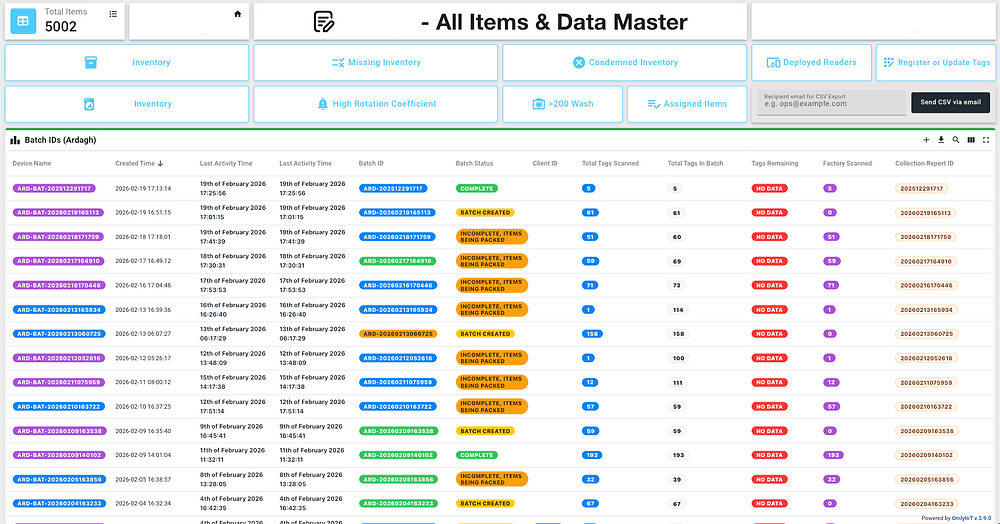Image resolution: width=1000 pixels, height=524 pixels.
Task: Click the home icon in the top bar
Action: tap(237, 14)
